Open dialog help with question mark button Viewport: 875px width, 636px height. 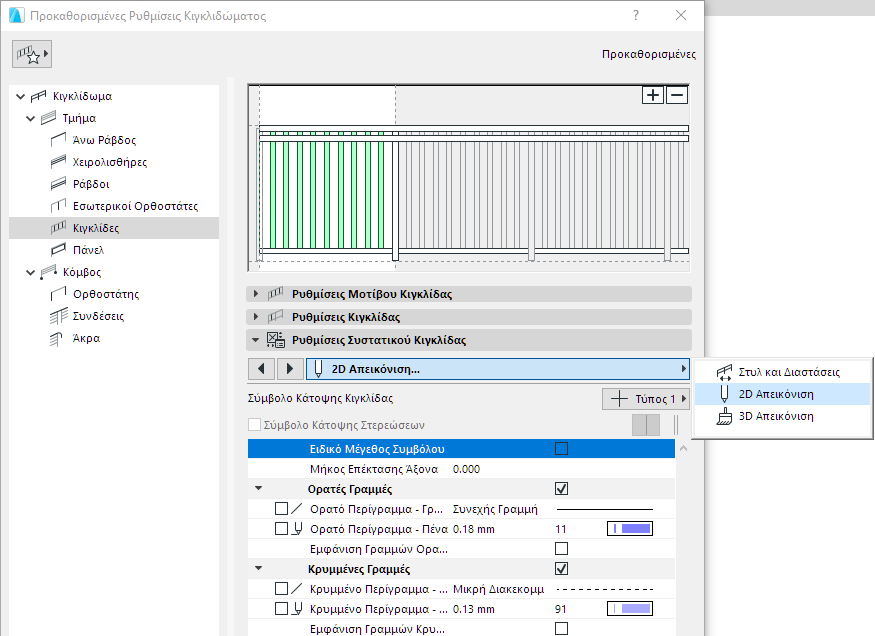[x=637, y=15]
